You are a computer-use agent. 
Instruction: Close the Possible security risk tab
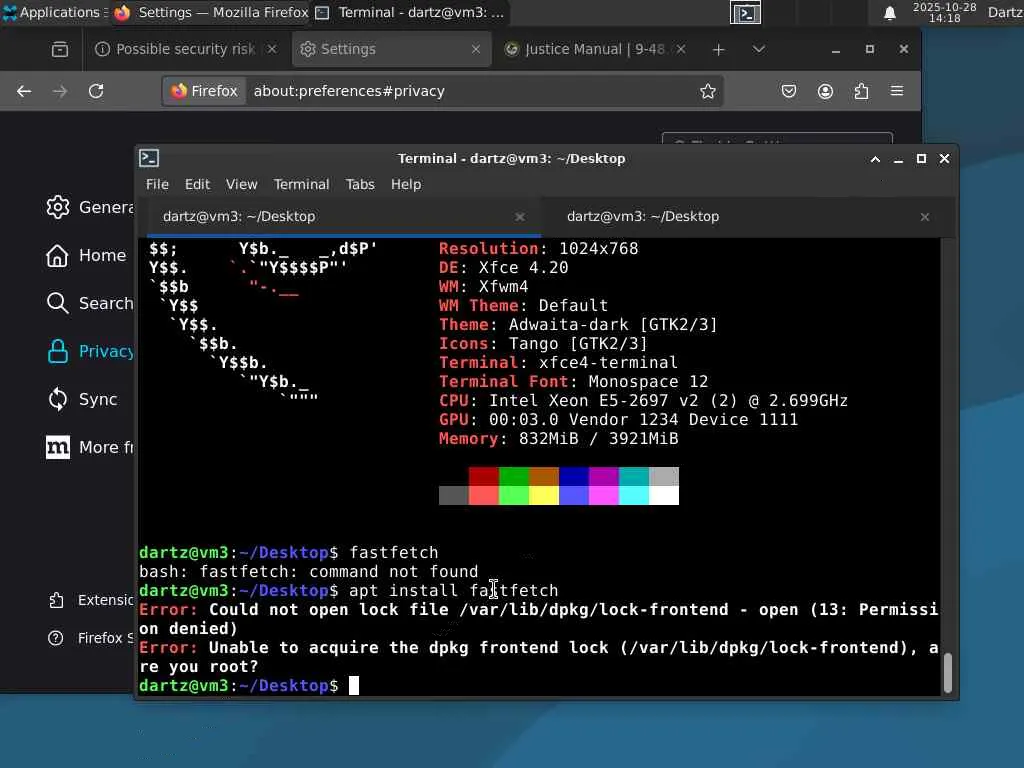coord(272,49)
